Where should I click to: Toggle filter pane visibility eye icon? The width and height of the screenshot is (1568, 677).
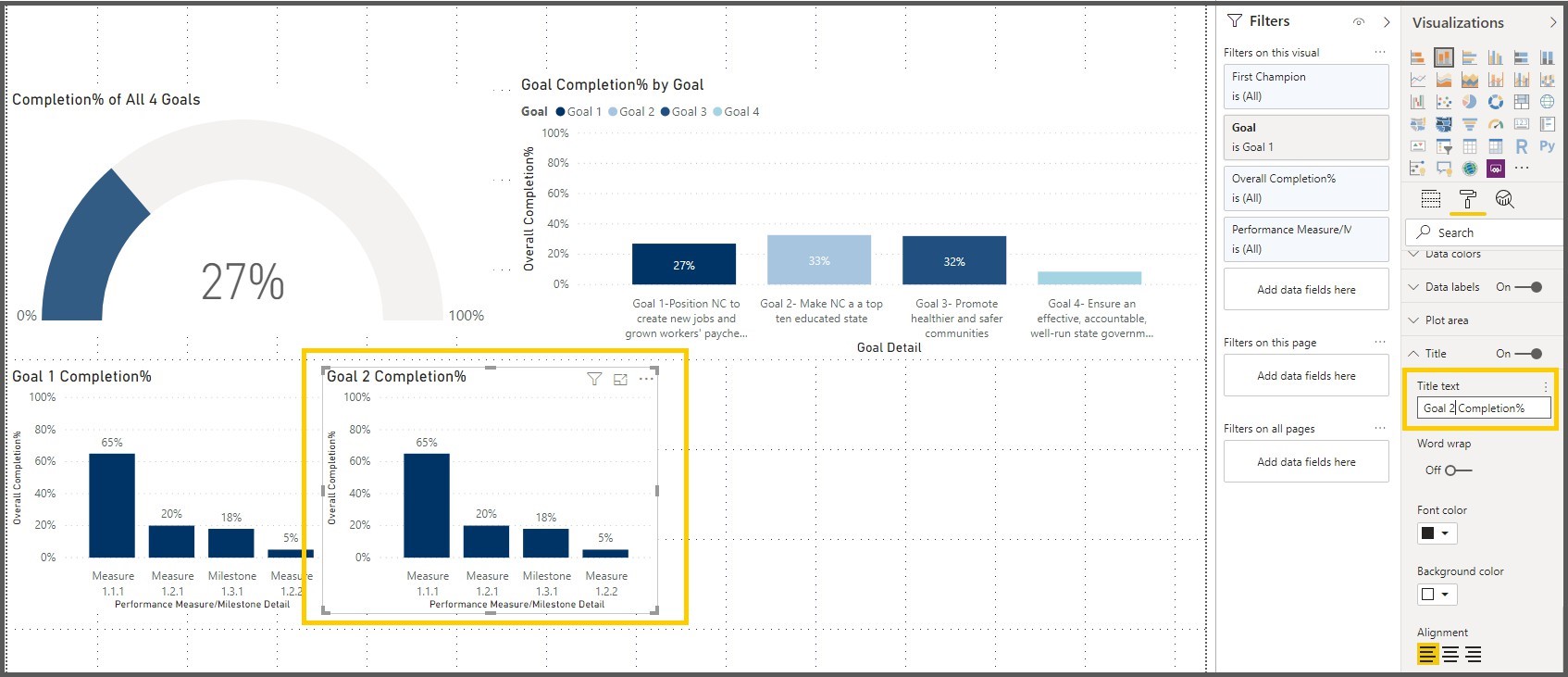[x=1359, y=22]
